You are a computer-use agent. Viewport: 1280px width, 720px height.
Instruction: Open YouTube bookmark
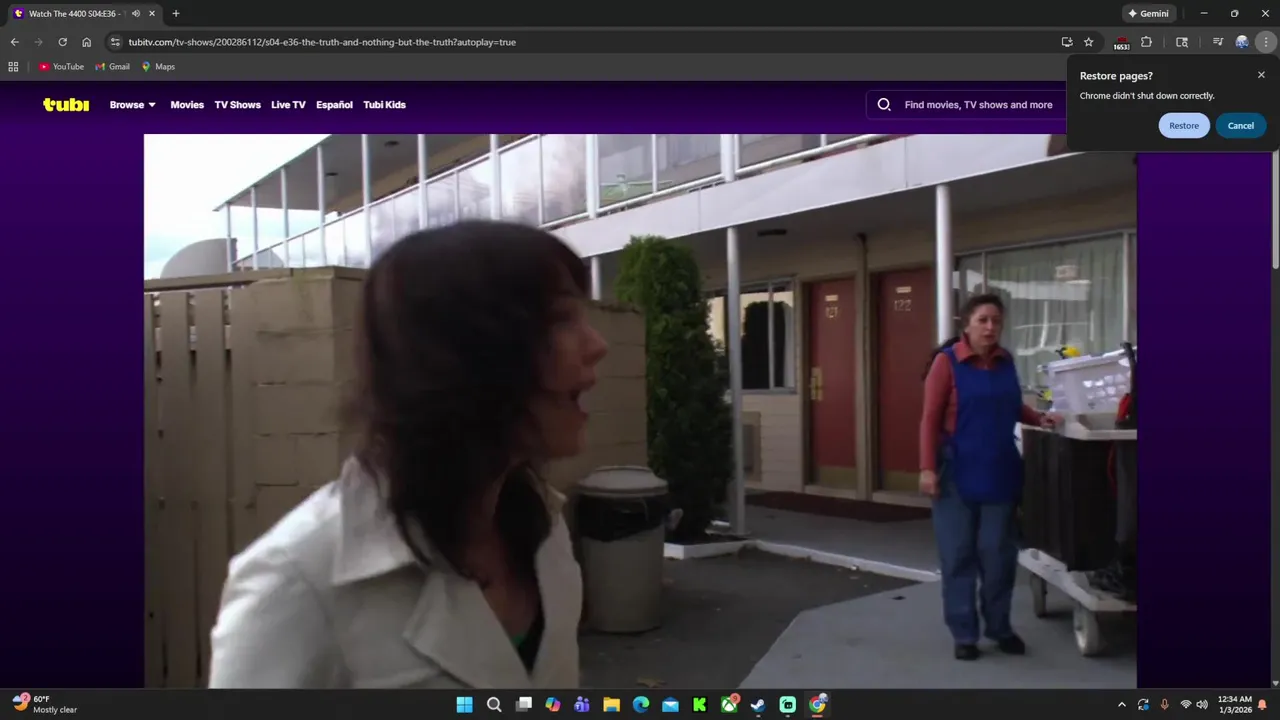tap(61, 67)
